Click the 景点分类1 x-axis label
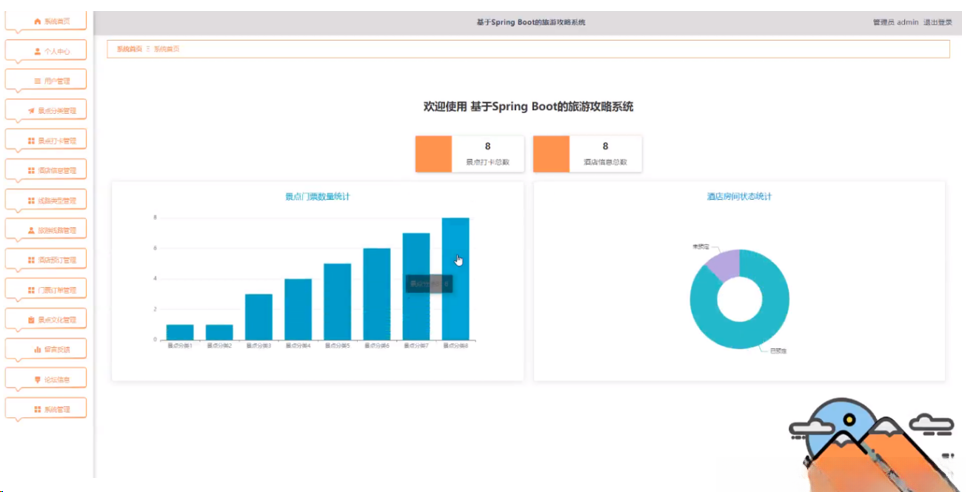Image resolution: width=966 pixels, height=492 pixels. tap(180, 345)
